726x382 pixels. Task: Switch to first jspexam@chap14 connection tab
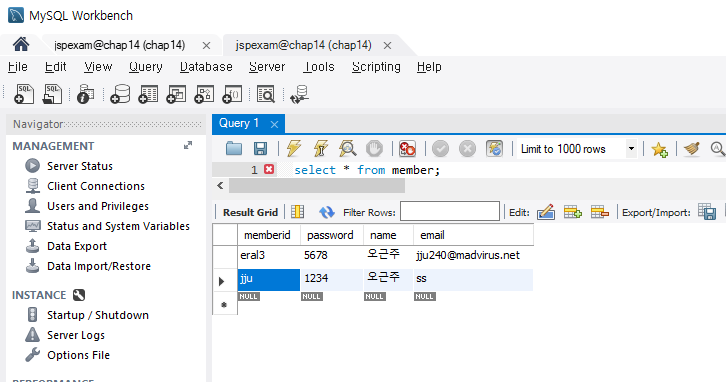tap(119, 45)
